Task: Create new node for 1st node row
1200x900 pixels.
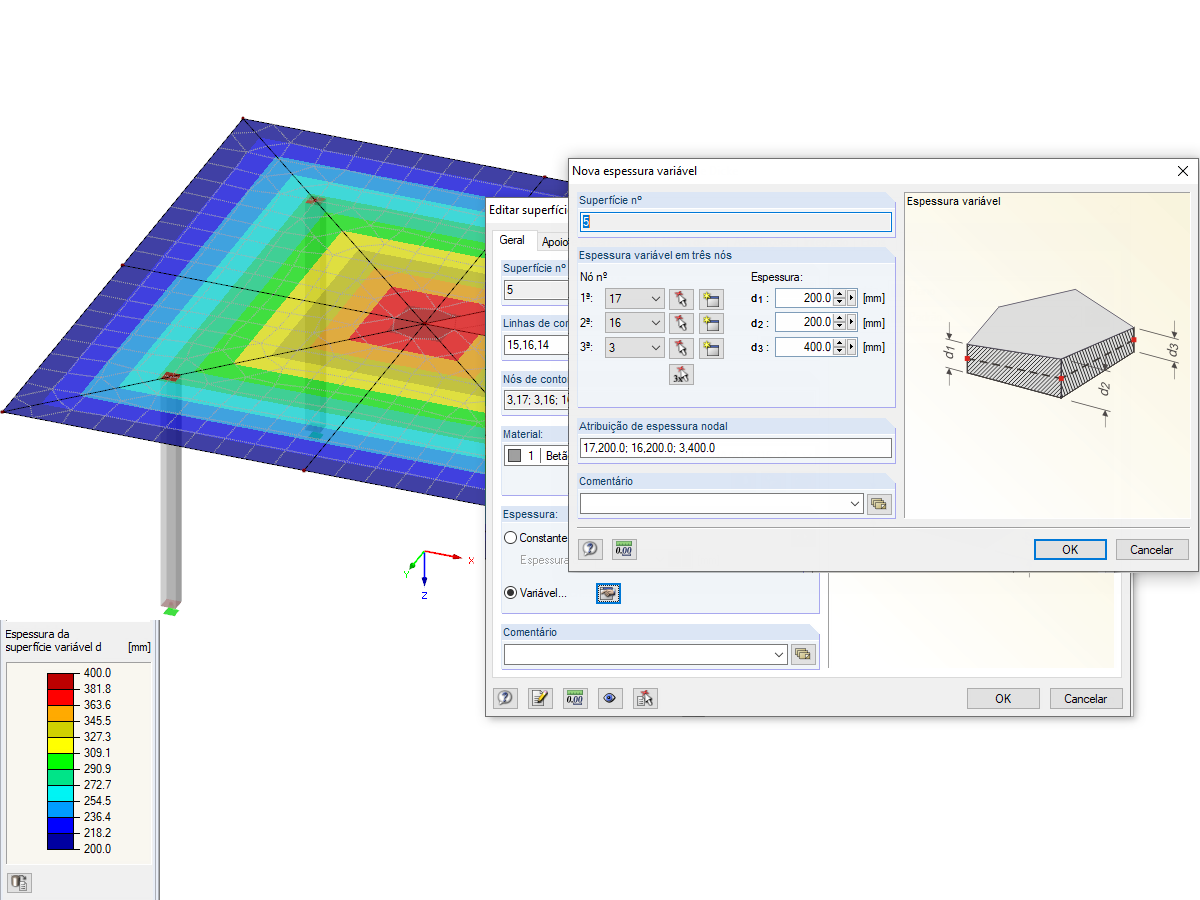Action: [x=711, y=298]
